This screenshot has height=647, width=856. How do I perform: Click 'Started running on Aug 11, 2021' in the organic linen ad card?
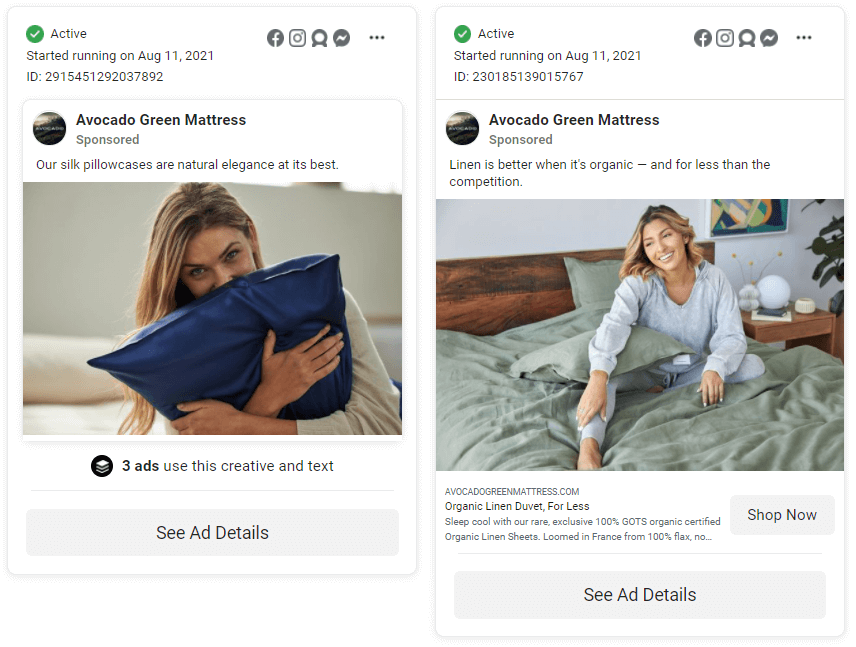point(548,56)
